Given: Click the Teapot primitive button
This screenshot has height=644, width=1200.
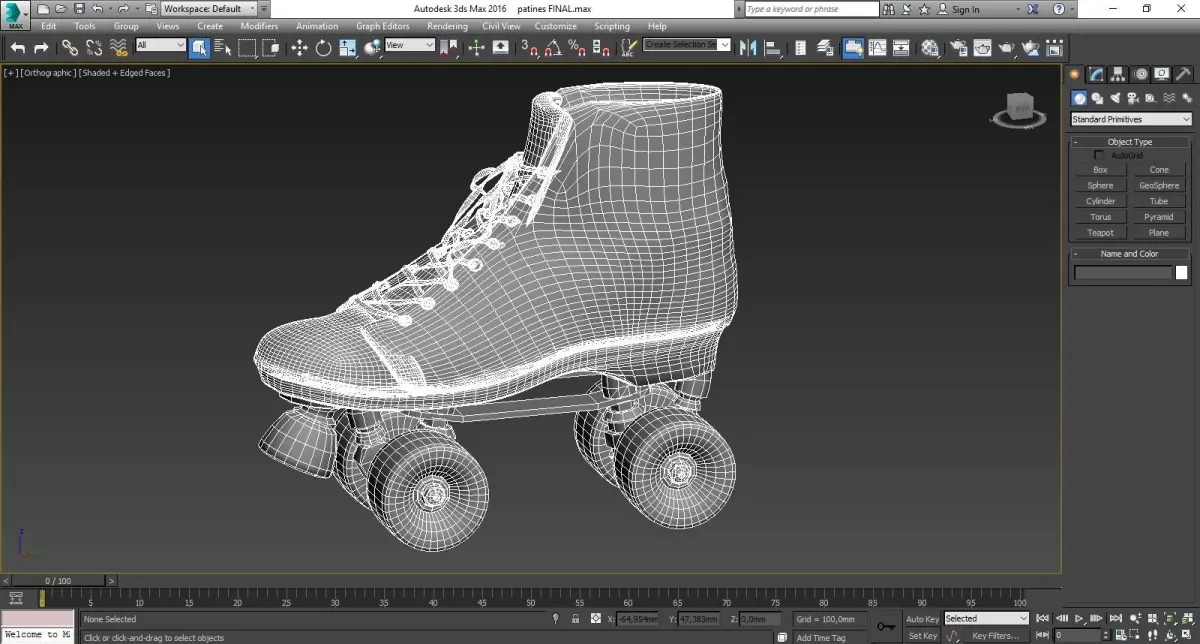Looking at the screenshot, I should pyautogui.click(x=1100, y=233).
